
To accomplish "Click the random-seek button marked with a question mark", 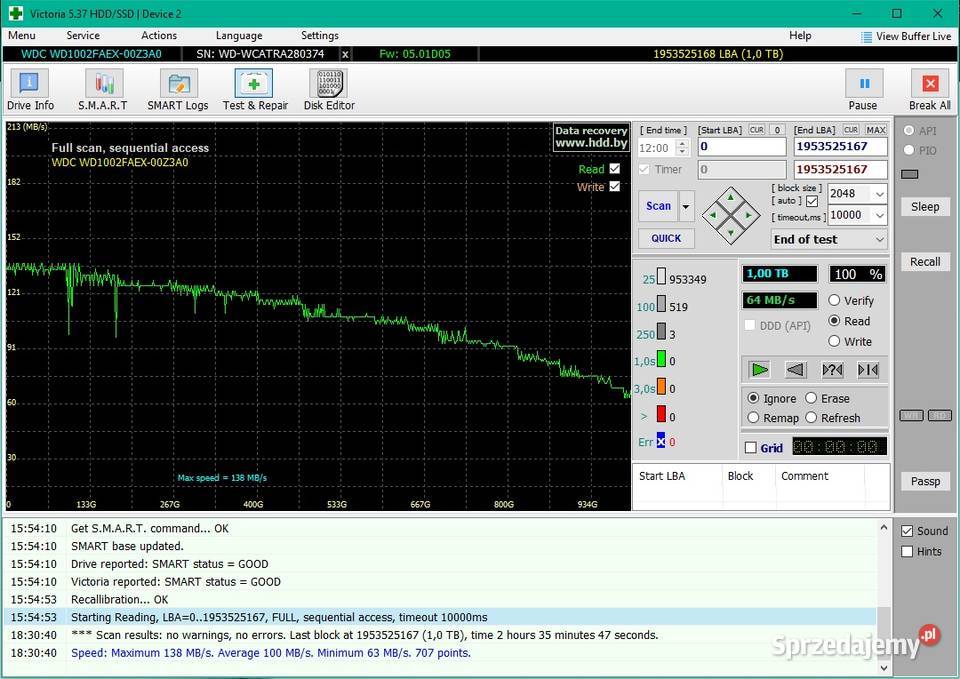I will click(x=832, y=369).
